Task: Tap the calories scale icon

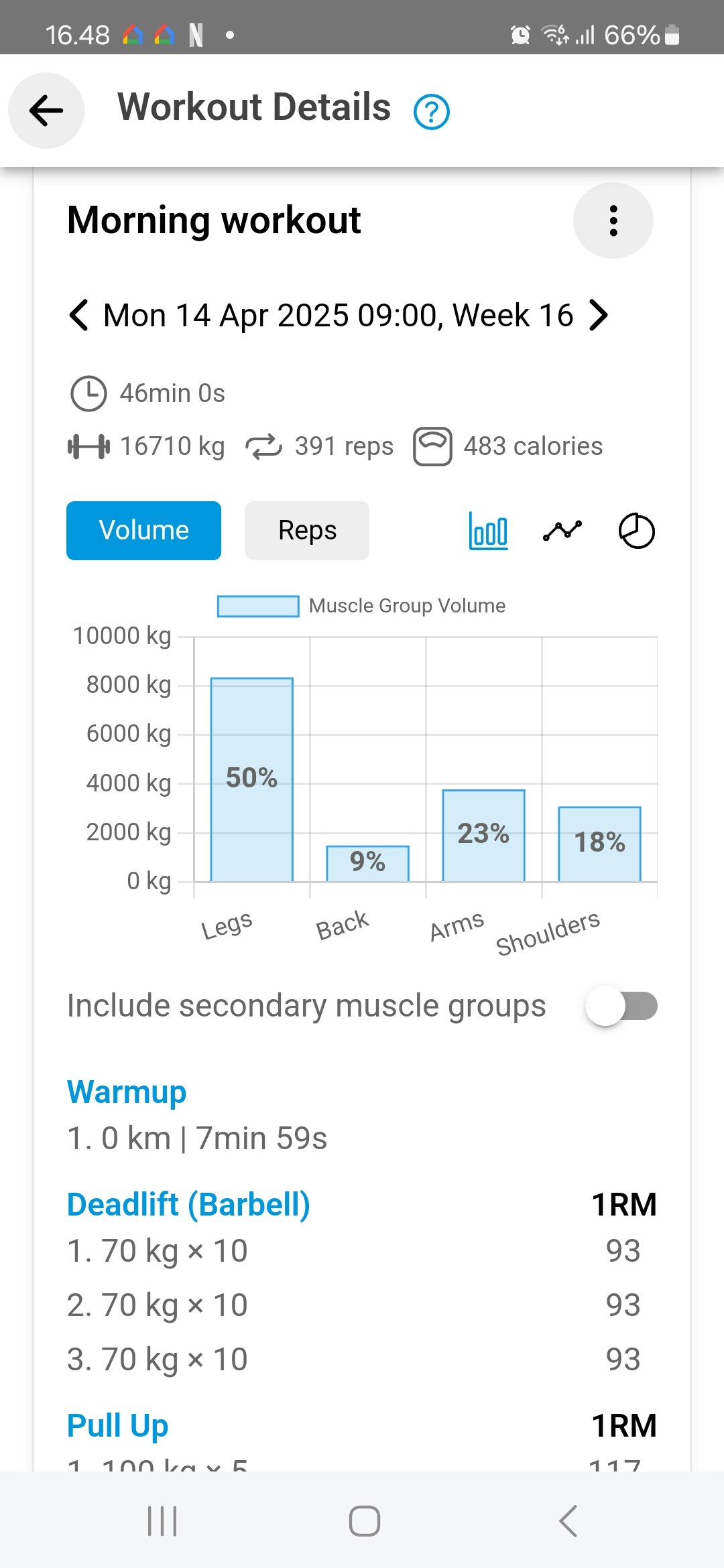Action: [x=432, y=446]
